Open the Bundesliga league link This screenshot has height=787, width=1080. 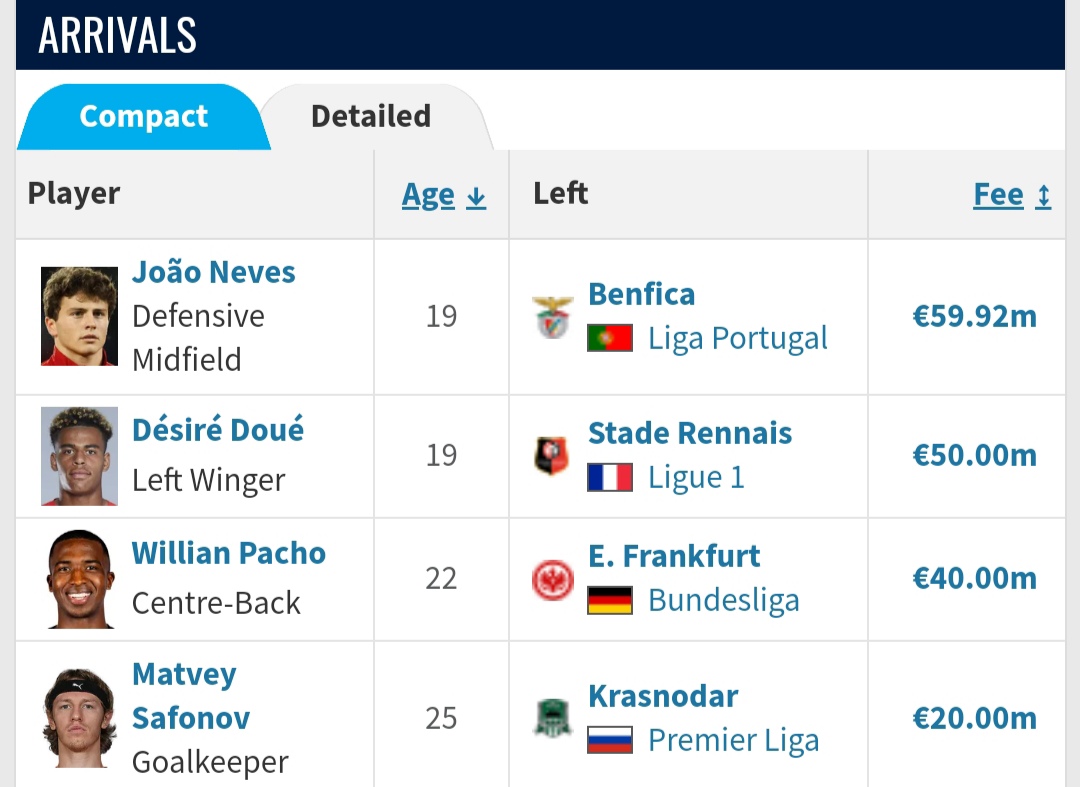pos(724,600)
